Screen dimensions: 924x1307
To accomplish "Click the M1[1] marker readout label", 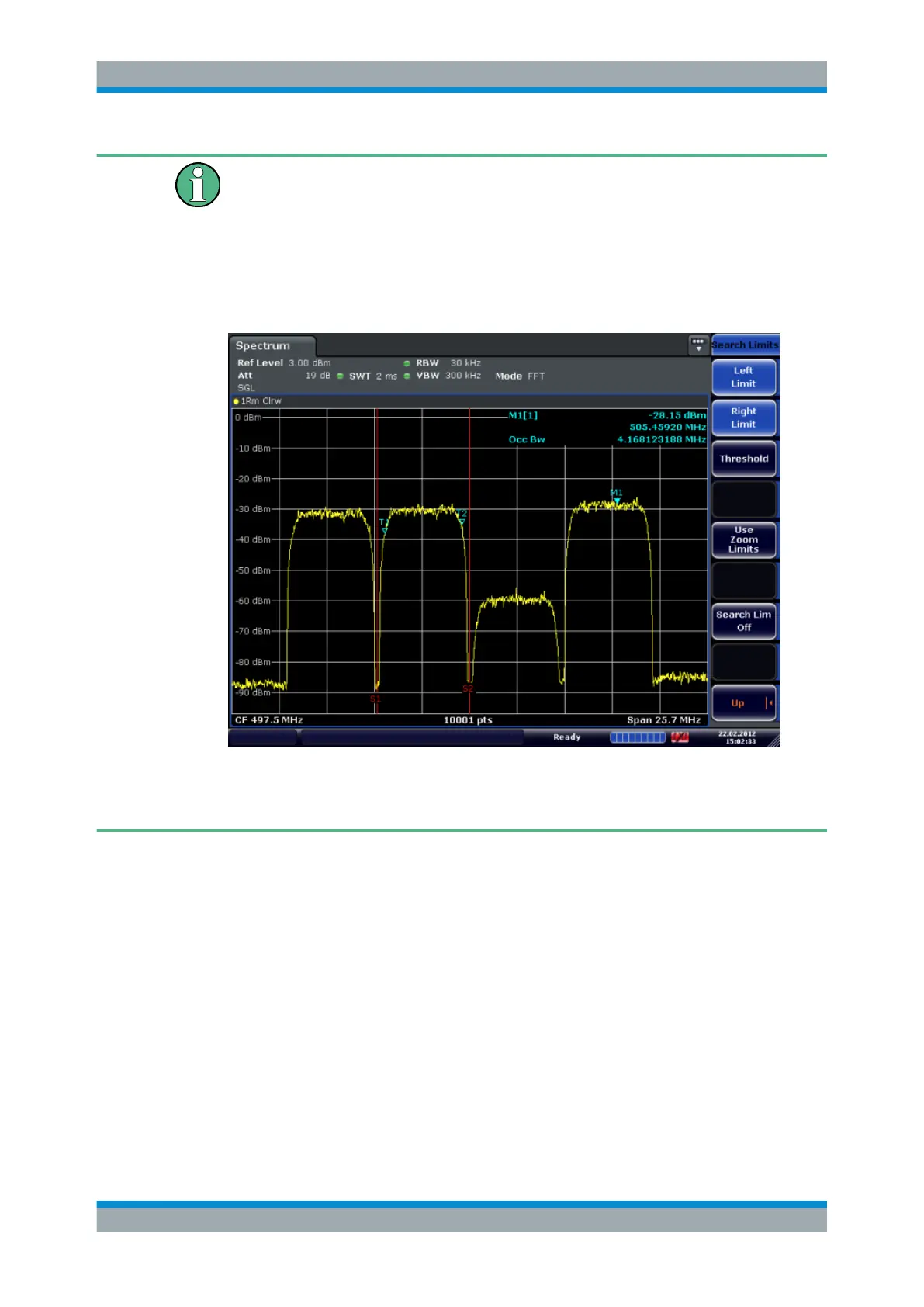I will click(x=523, y=416).
